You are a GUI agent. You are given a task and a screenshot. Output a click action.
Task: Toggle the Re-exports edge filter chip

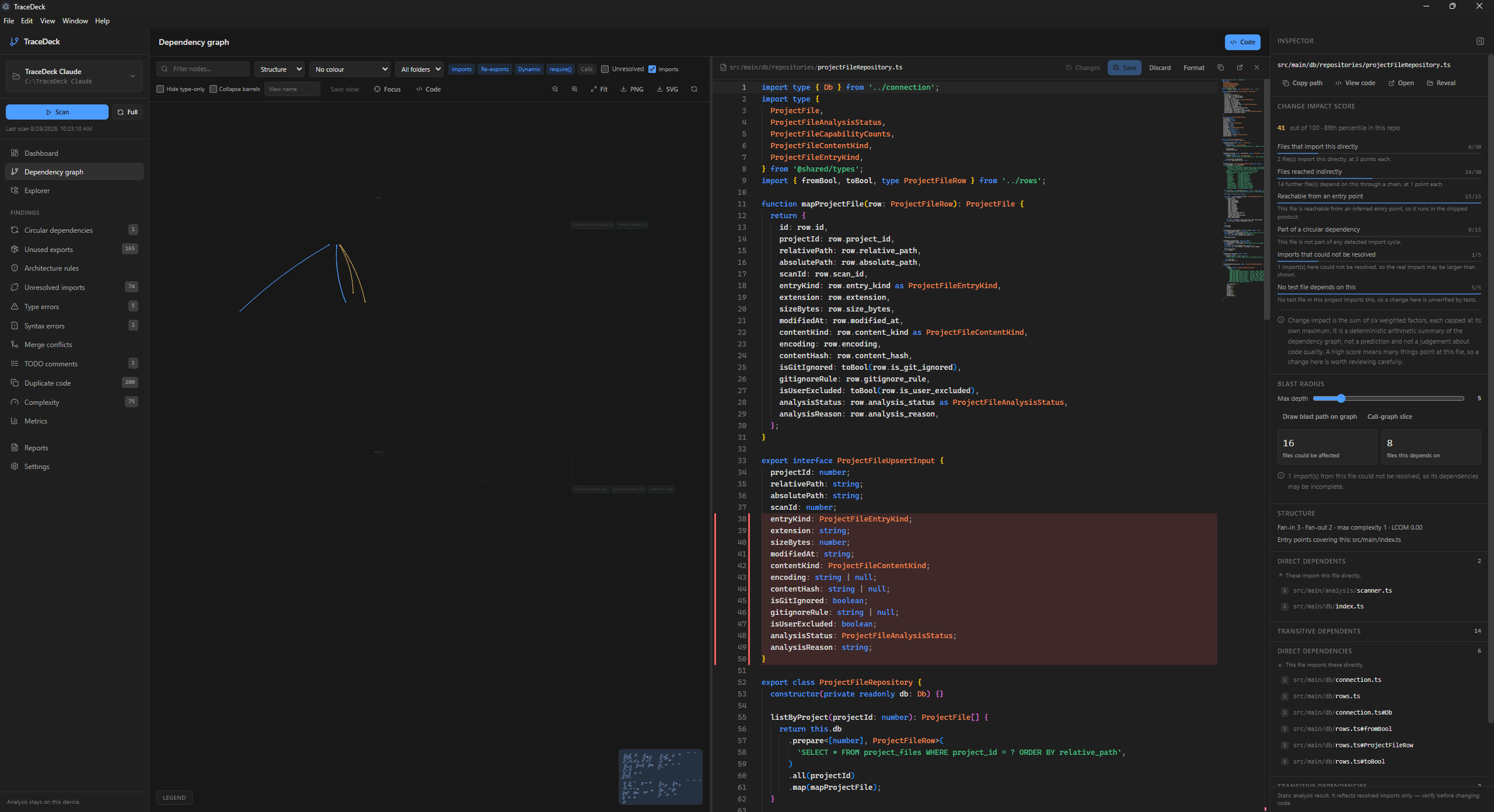(494, 69)
